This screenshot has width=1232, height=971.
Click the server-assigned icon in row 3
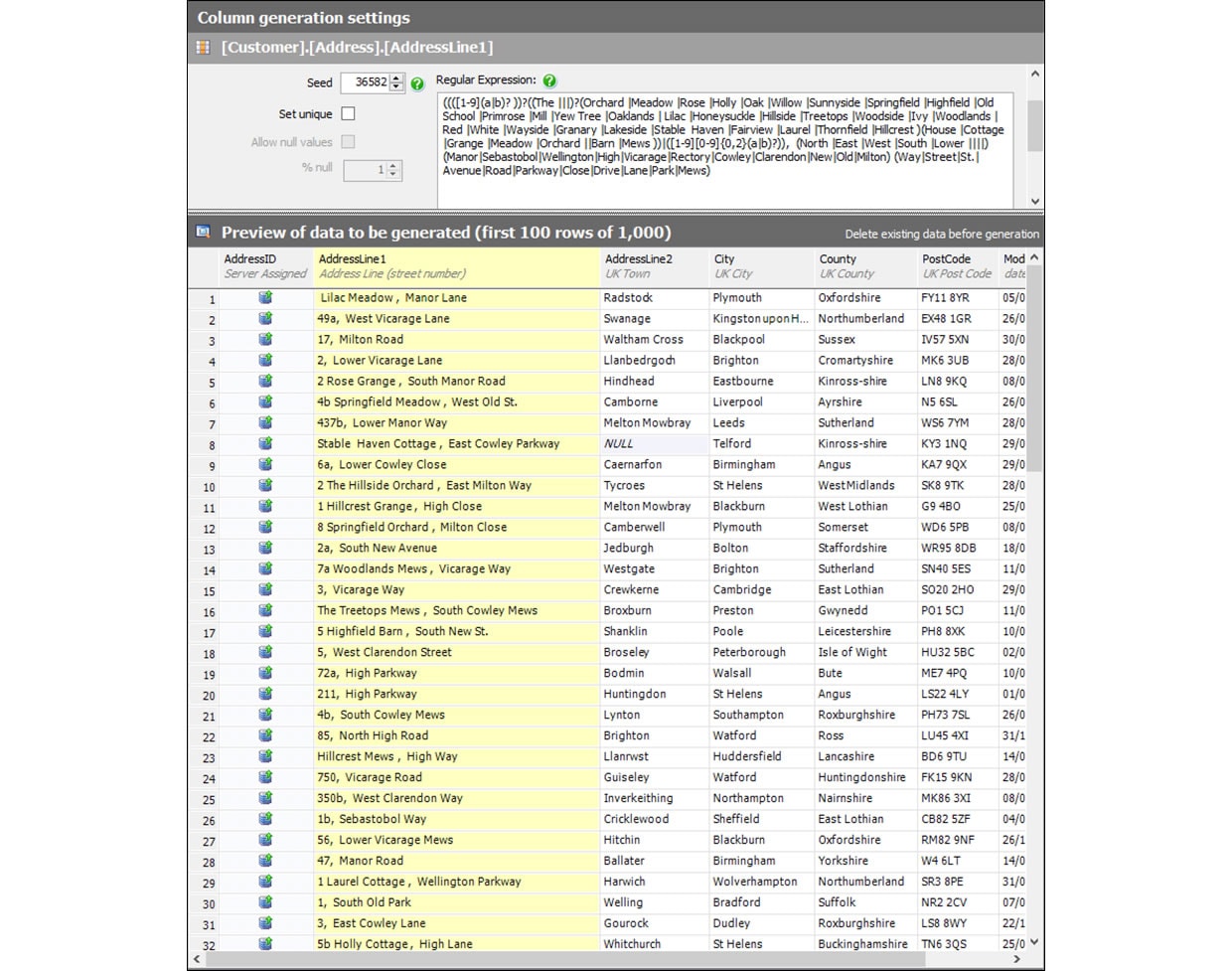[265, 339]
